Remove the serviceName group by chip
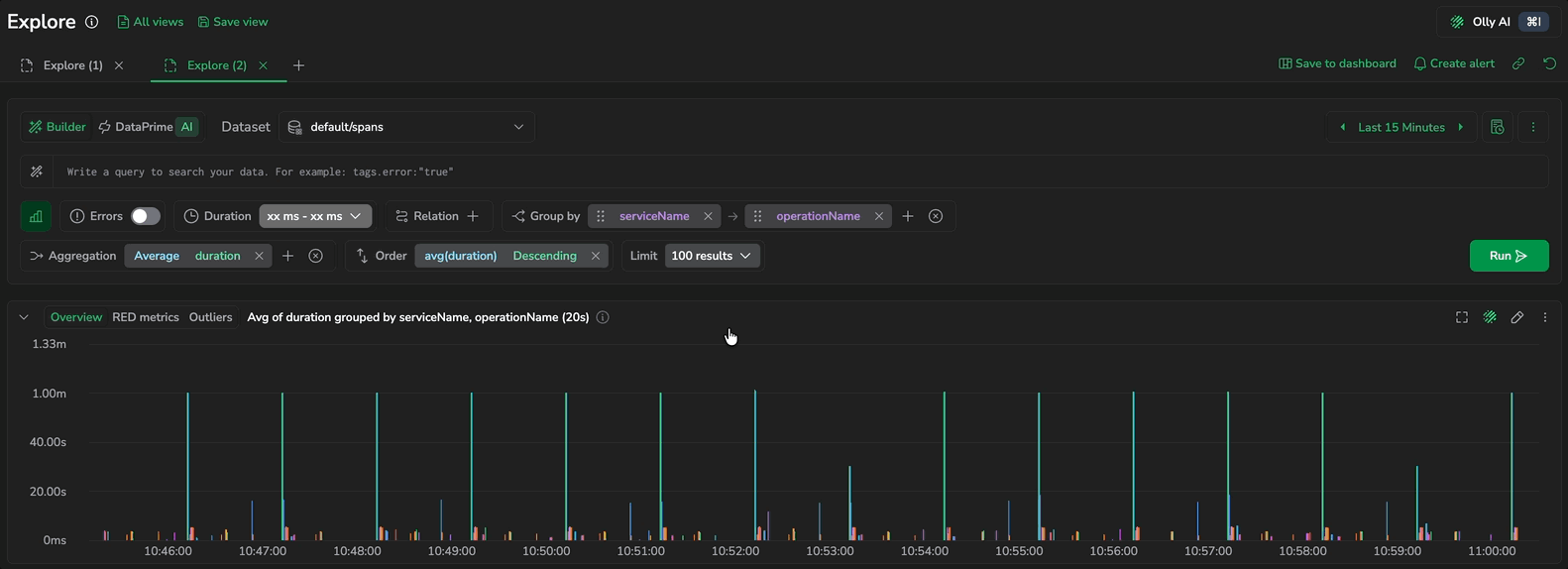This screenshot has height=569, width=1568. 708,216
